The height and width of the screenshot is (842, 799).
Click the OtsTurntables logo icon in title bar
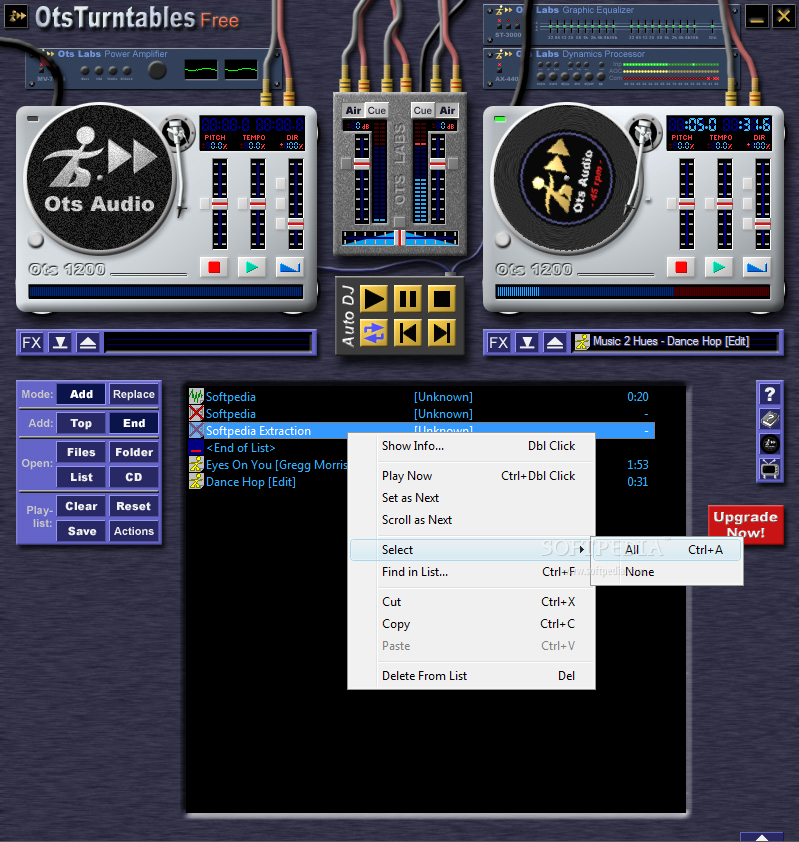[x=17, y=16]
